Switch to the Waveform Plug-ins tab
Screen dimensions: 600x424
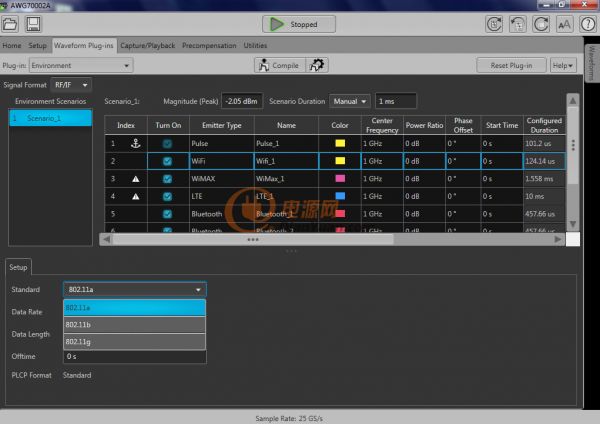pos(84,46)
